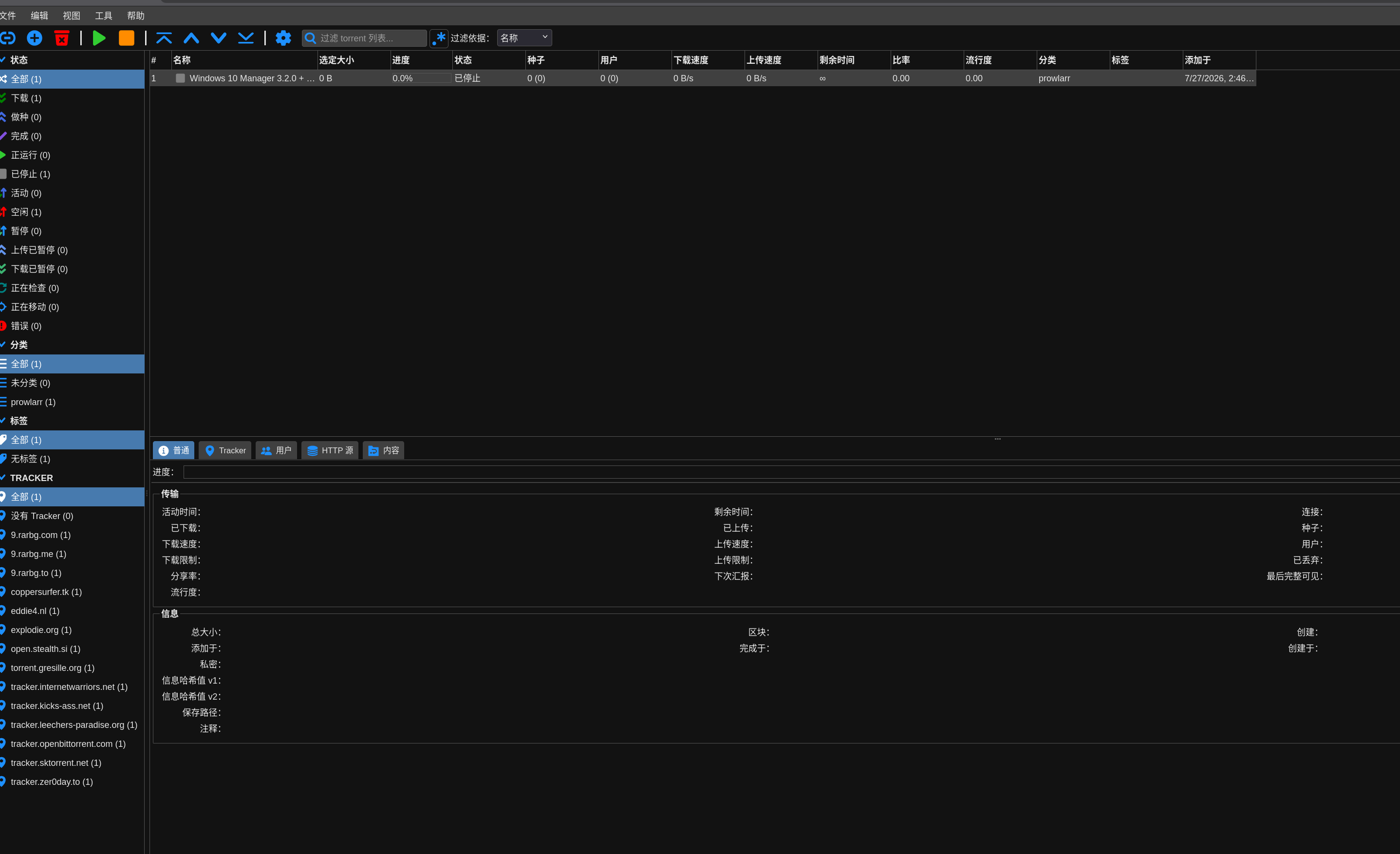Screen dimensions: 1400x854
Task: Click the details panel splitter handle
Action: [998, 439]
